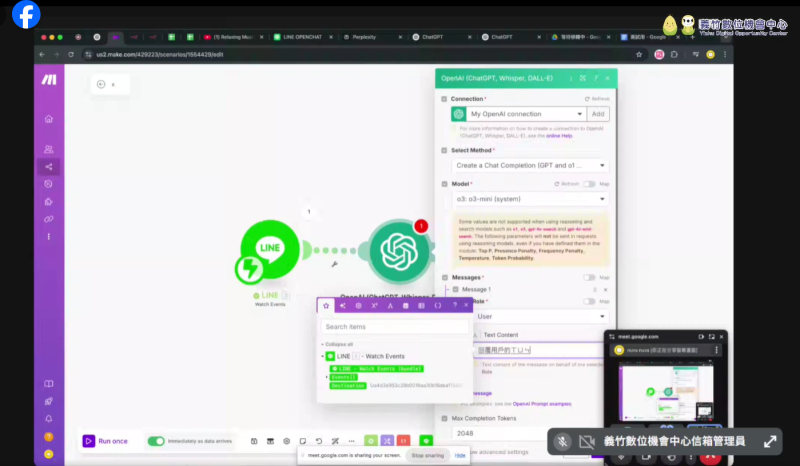Click the Facebook logo in top-left corner

click(x=26, y=15)
